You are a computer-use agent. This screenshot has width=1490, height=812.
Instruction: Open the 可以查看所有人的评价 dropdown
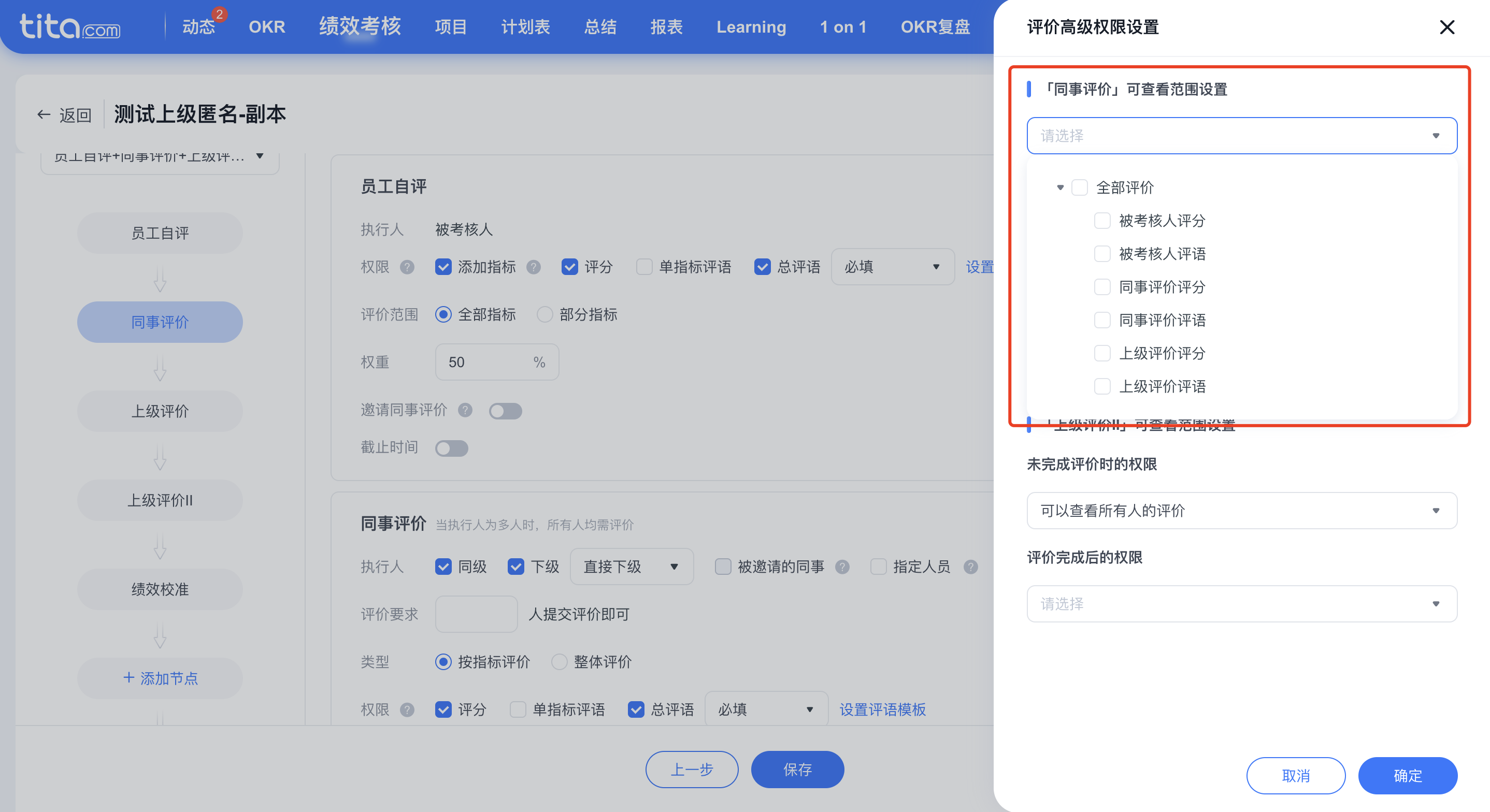pos(1241,511)
